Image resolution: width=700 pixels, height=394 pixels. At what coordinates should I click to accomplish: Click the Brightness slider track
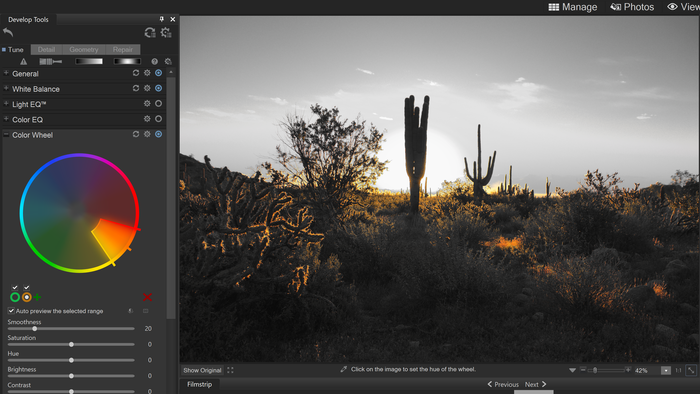[x=71, y=376]
